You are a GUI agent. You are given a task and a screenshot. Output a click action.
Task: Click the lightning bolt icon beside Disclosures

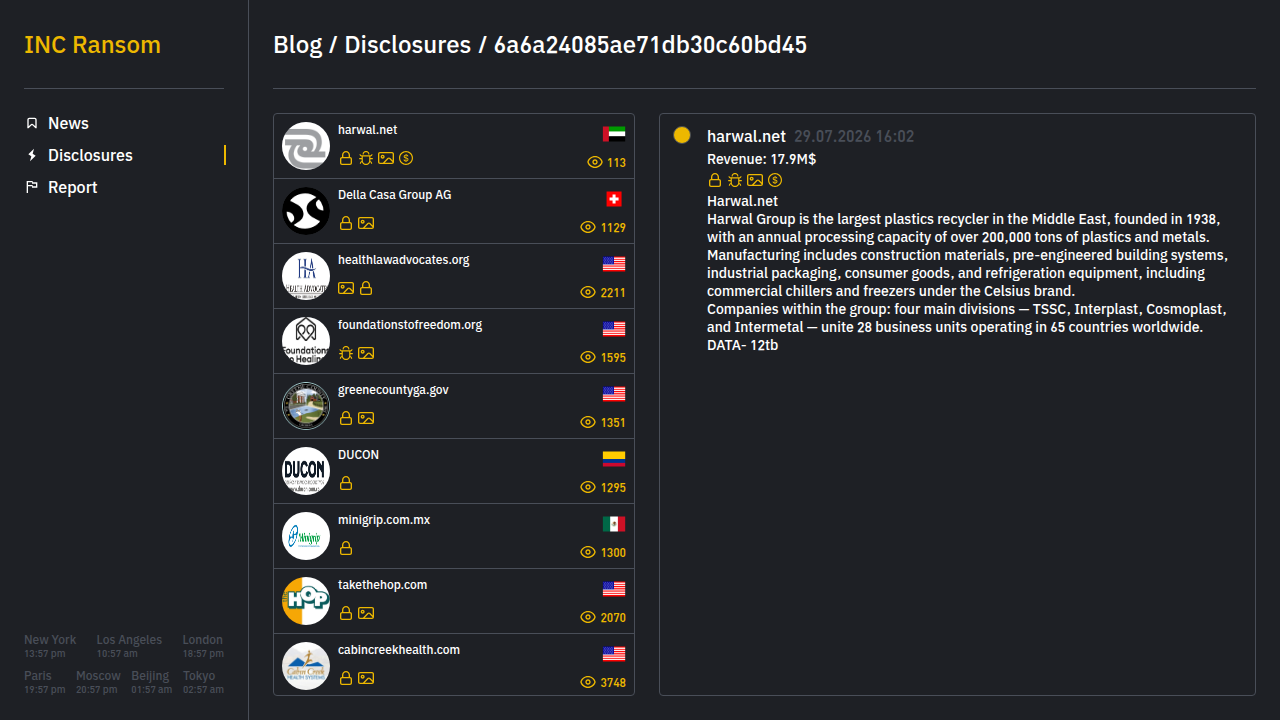tap(32, 155)
